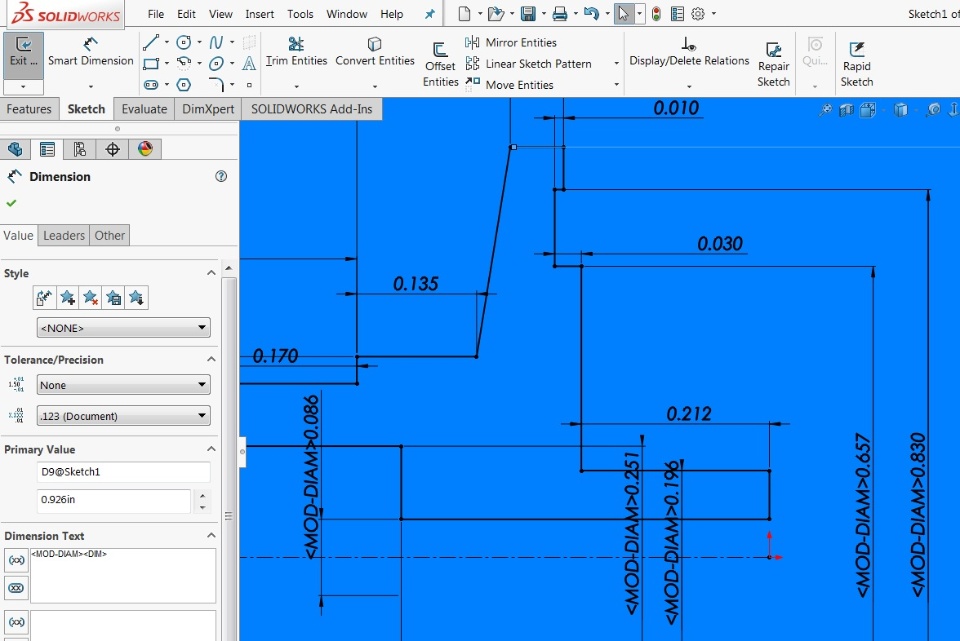Select the Smart Dimension tool
Screen dimensions: 960x641
(91, 53)
